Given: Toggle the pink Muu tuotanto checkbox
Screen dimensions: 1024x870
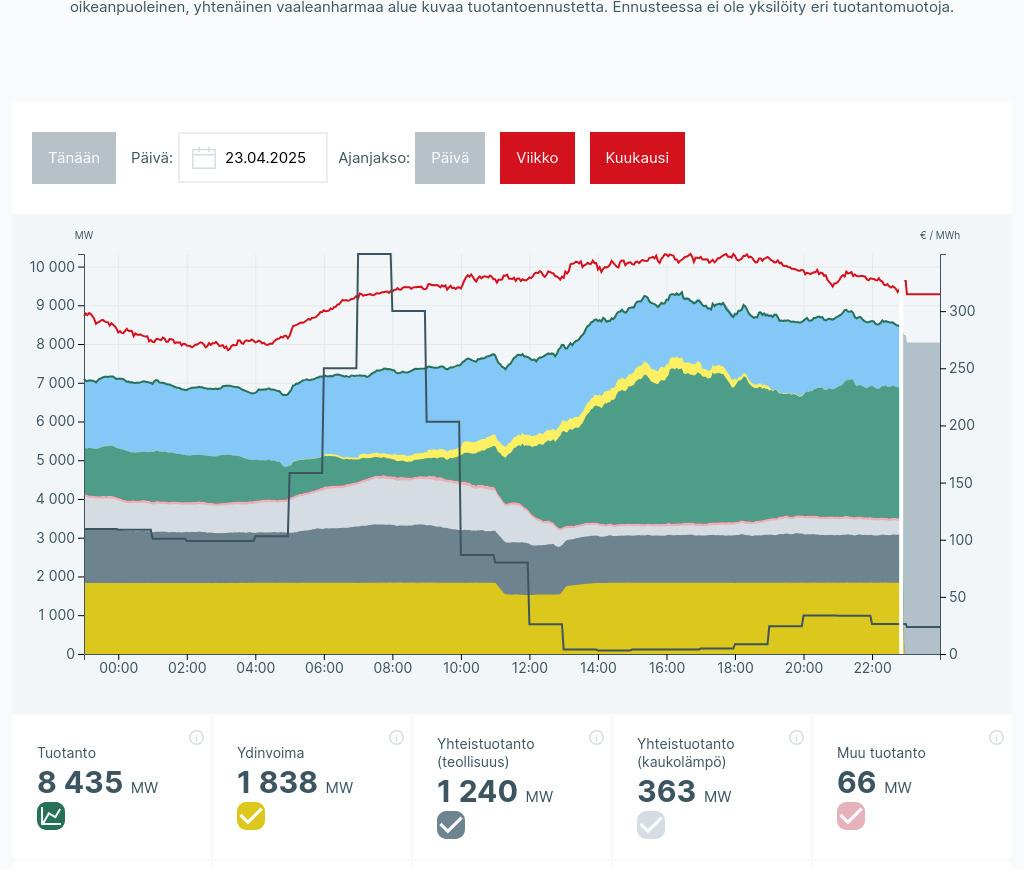Looking at the screenshot, I should pyautogui.click(x=851, y=816).
